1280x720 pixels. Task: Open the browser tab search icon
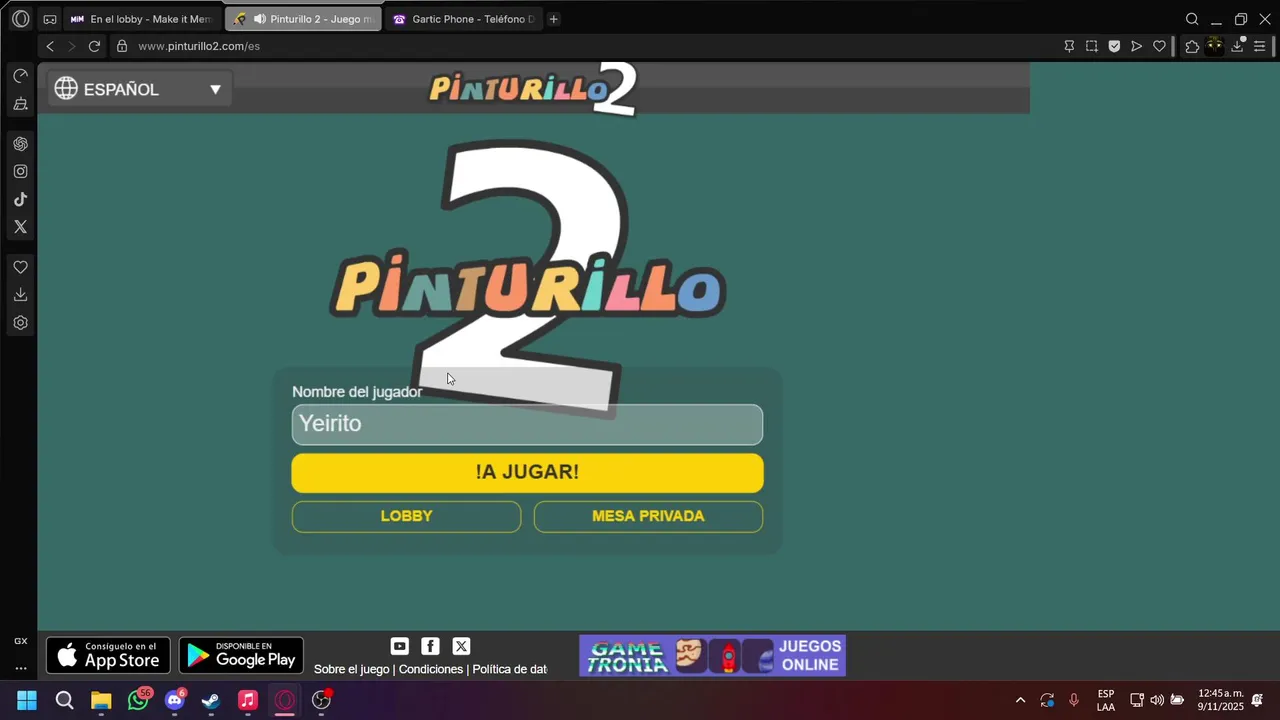coord(1192,19)
